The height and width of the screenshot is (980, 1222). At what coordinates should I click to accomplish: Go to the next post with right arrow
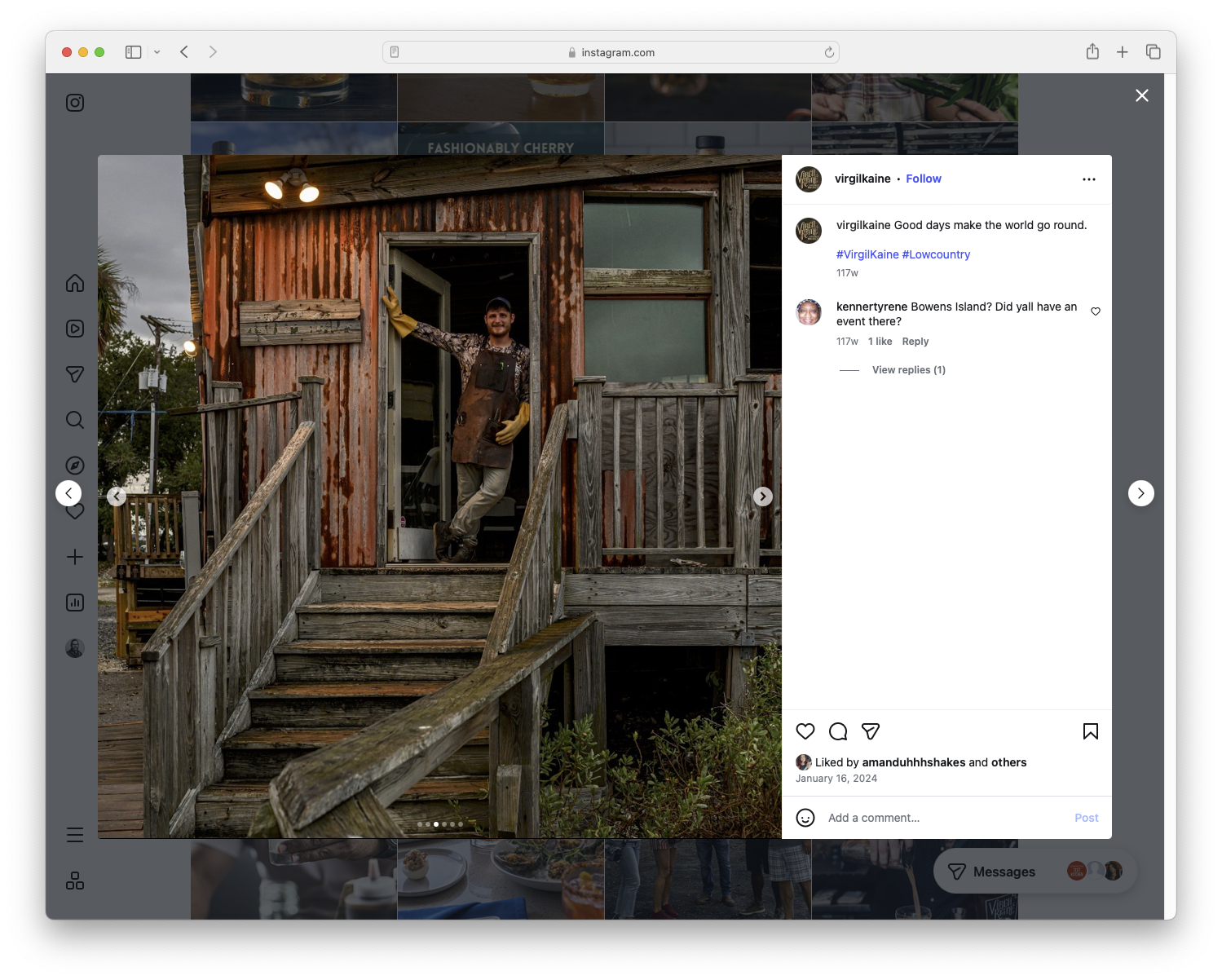1141,493
